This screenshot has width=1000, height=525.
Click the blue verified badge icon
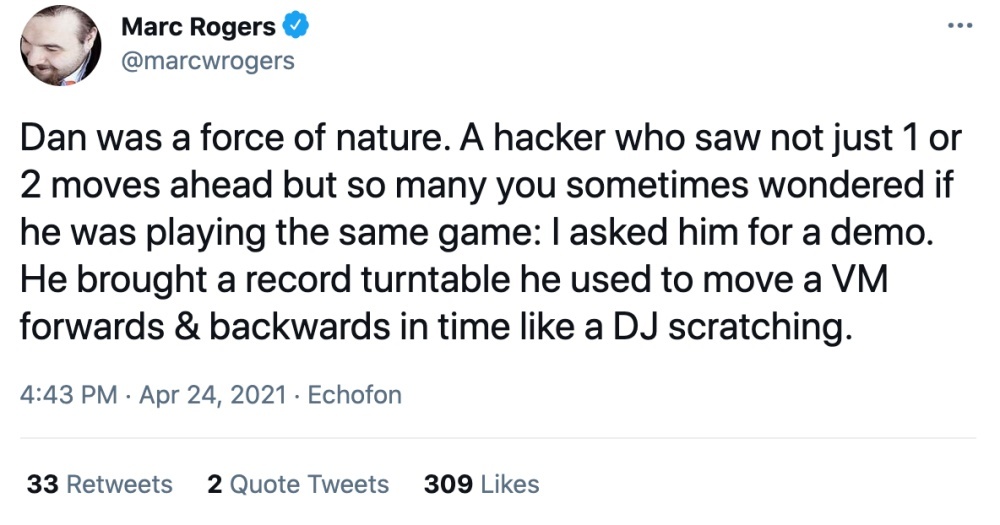pyautogui.click(x=298, y=28)
